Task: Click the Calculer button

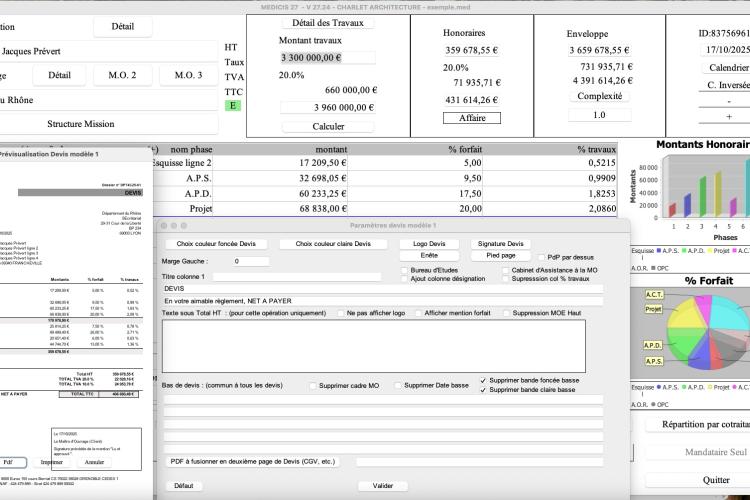Action: [x=328, y=126]
